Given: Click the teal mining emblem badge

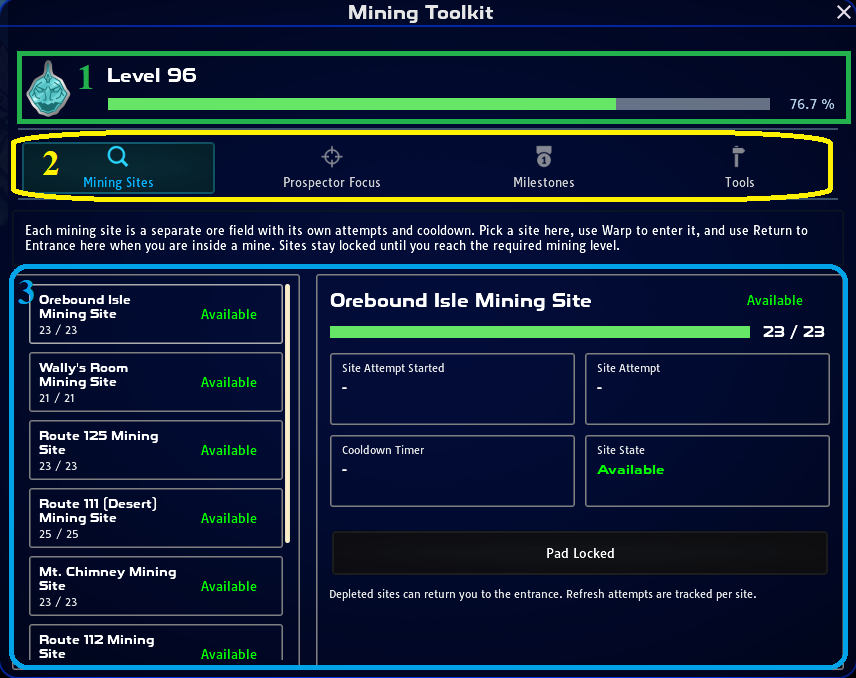Looking at the screenshot, I should pos(49,89).
